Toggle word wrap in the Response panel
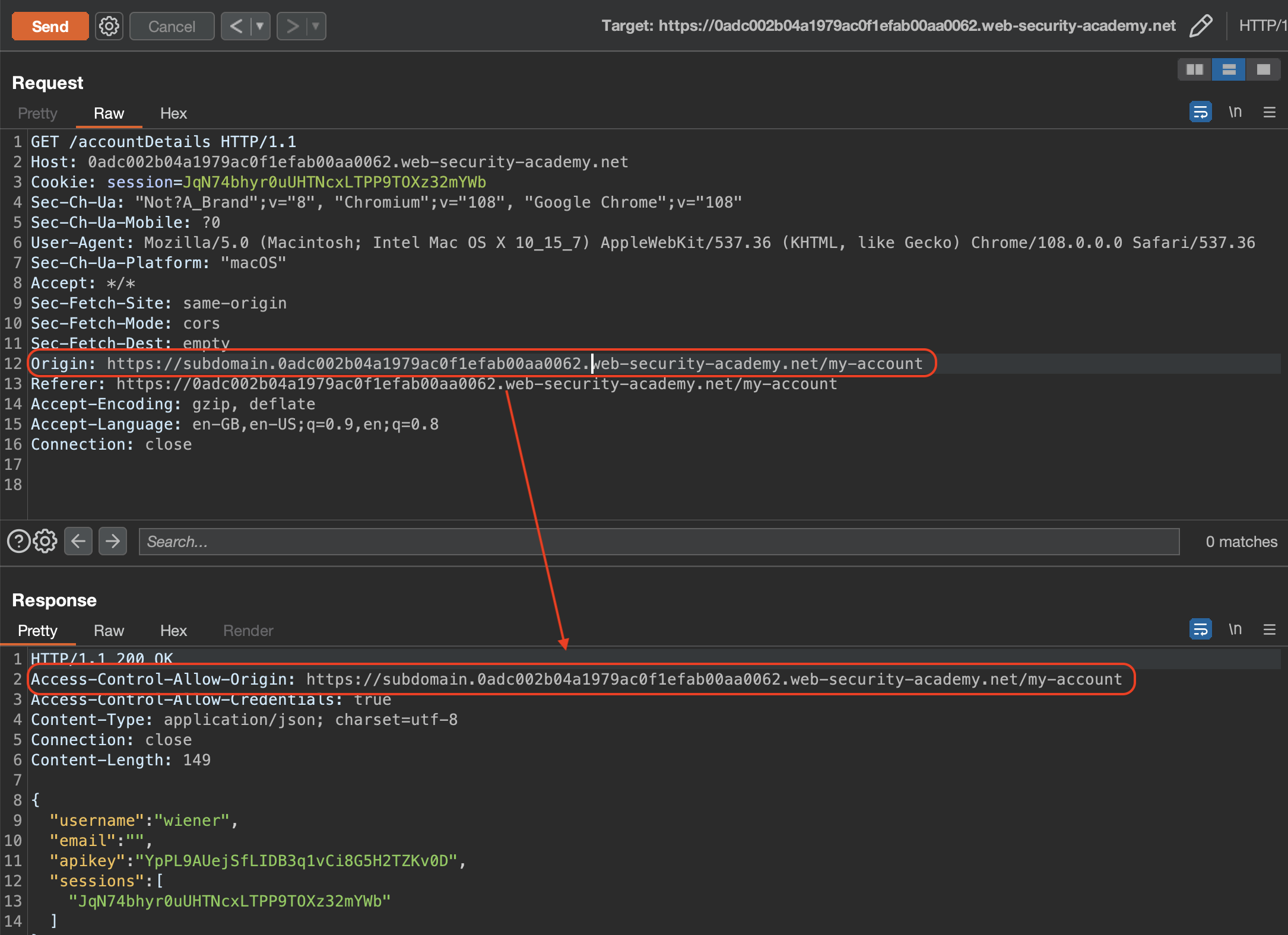1288x935 pixels. tap(1200, 629)
